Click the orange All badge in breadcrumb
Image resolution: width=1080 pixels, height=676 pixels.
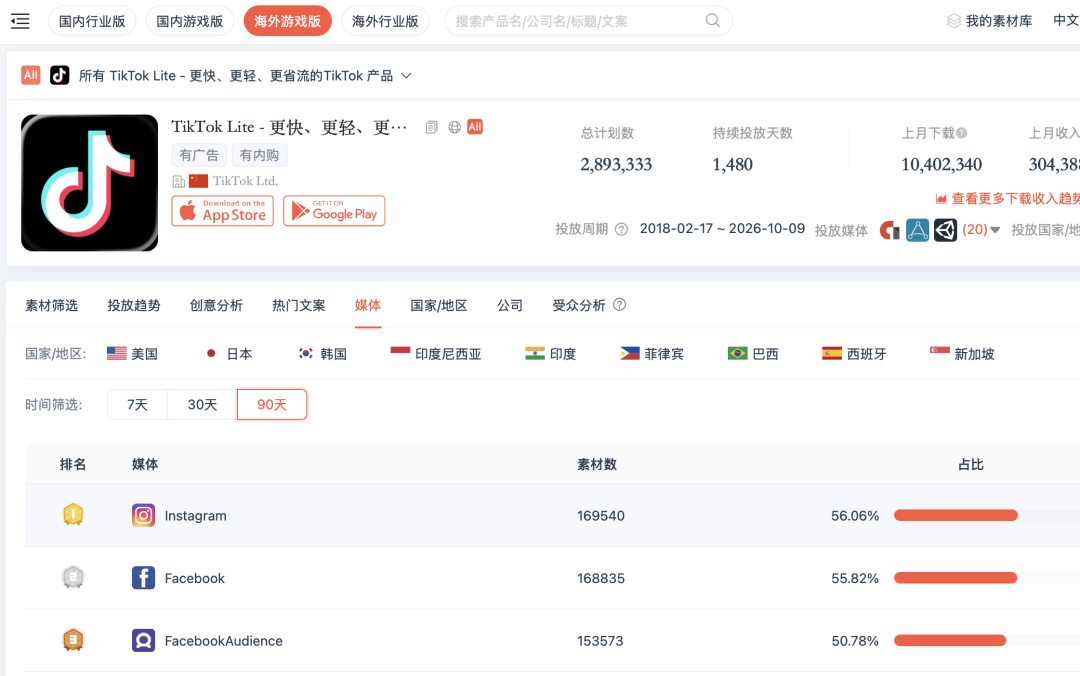pyautogui.click(x=31, y=75)
